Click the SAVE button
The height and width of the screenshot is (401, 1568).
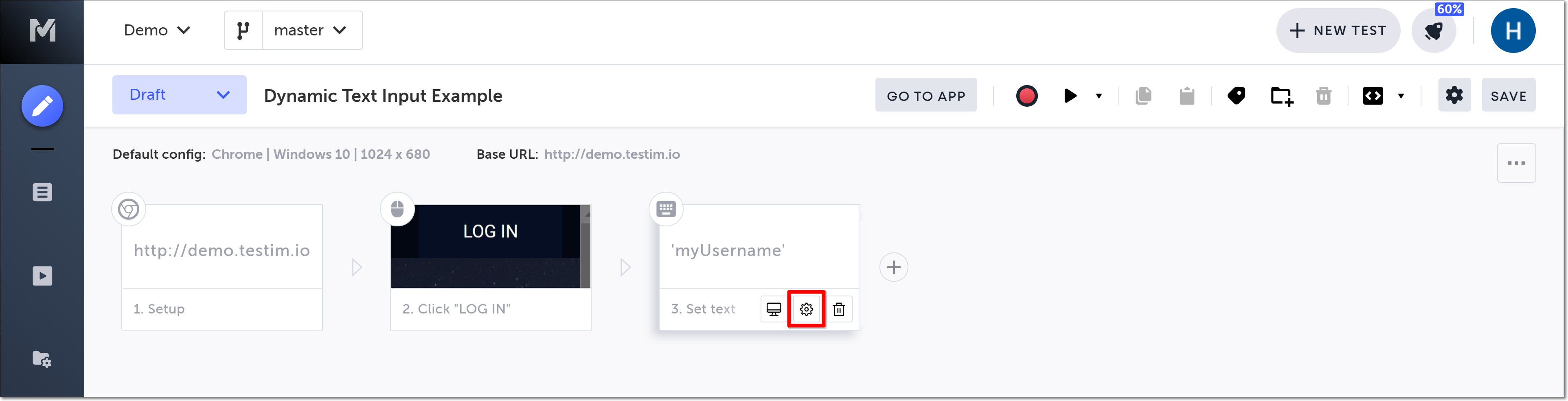1508,96
